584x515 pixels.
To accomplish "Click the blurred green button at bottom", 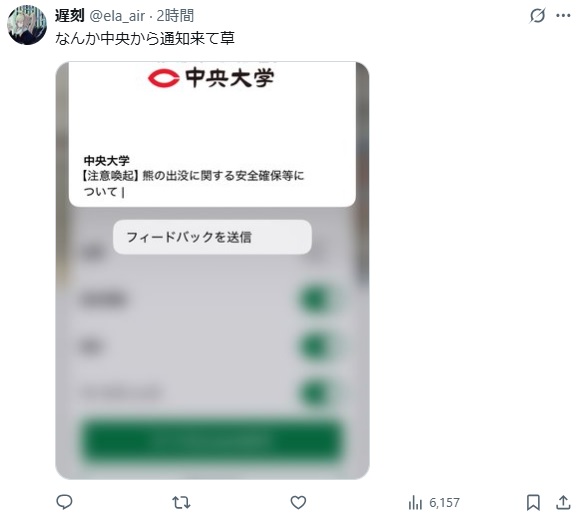I will (212, 441).
